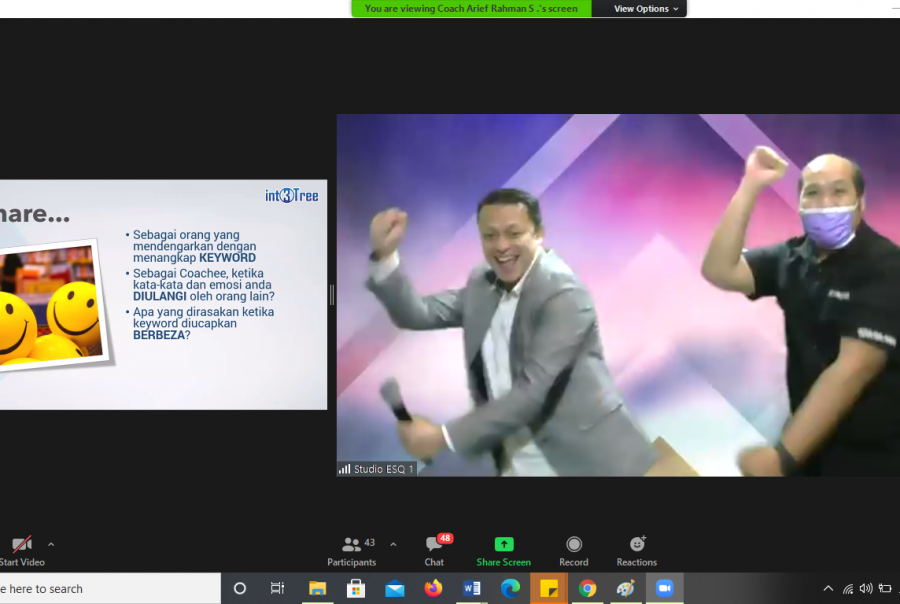Open Chat with 48 unread messages

point(434,549)
